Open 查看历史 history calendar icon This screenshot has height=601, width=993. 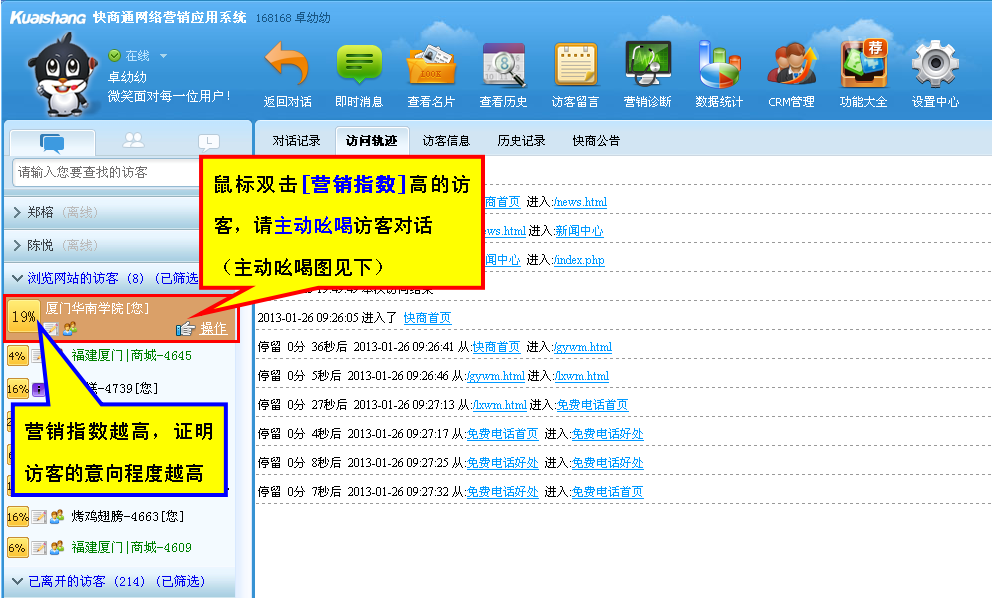pos(503,67)
